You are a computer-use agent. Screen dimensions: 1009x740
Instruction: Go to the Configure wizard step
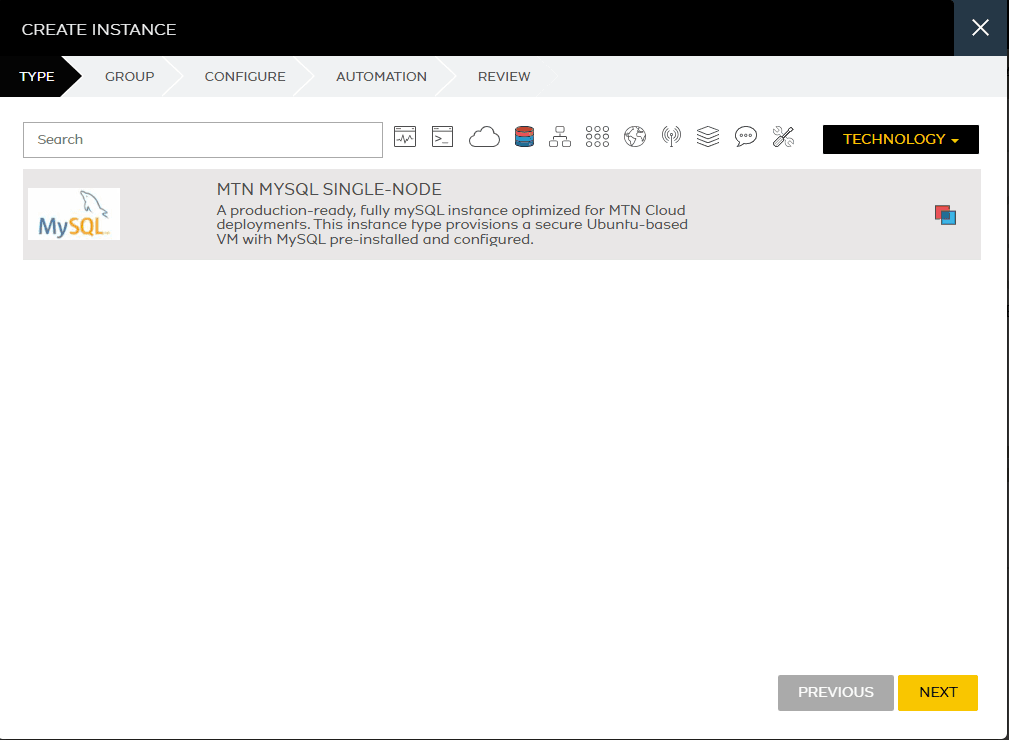click(x=245, y=77)
